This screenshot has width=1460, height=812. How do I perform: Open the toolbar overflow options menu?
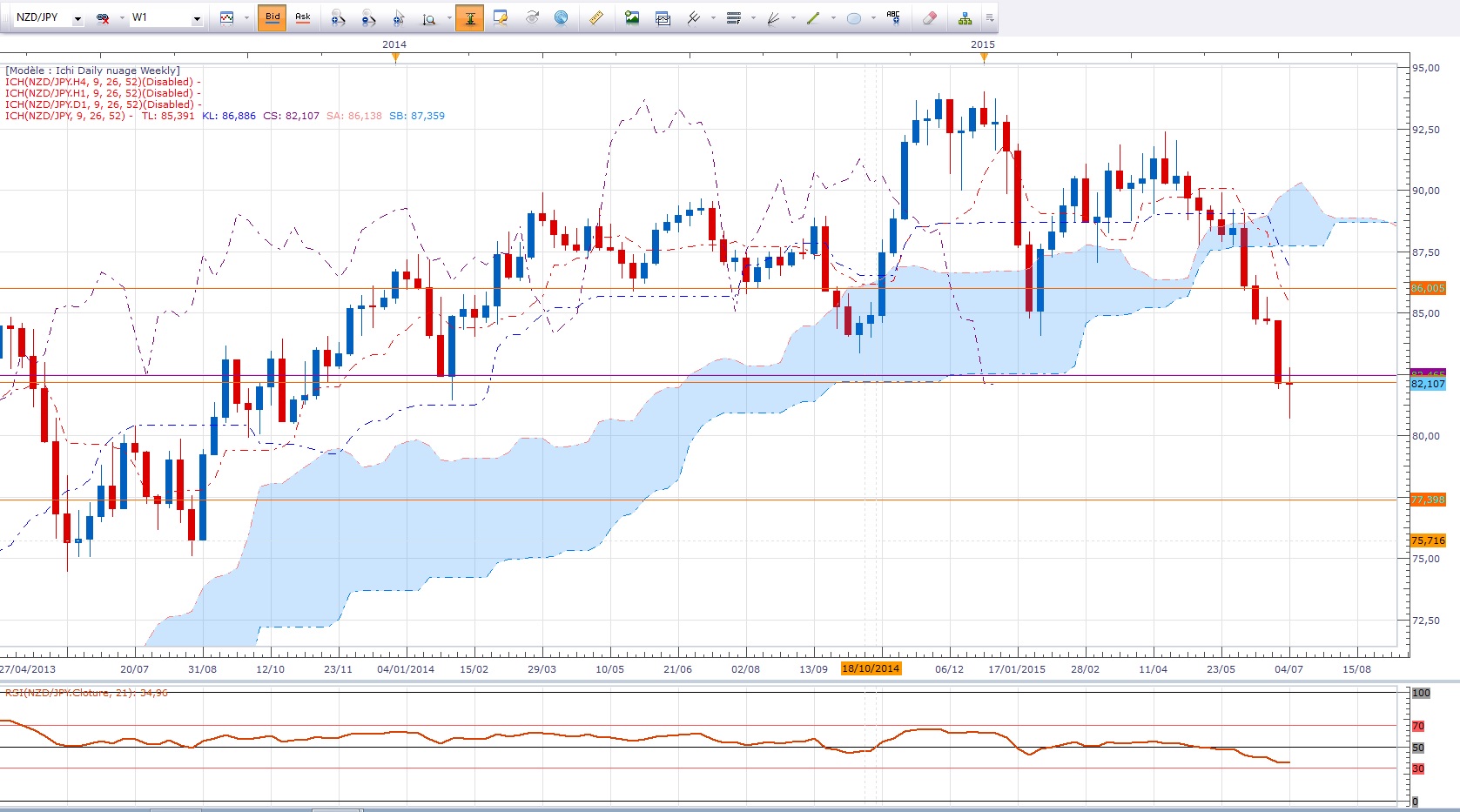(x=990, y=17)
